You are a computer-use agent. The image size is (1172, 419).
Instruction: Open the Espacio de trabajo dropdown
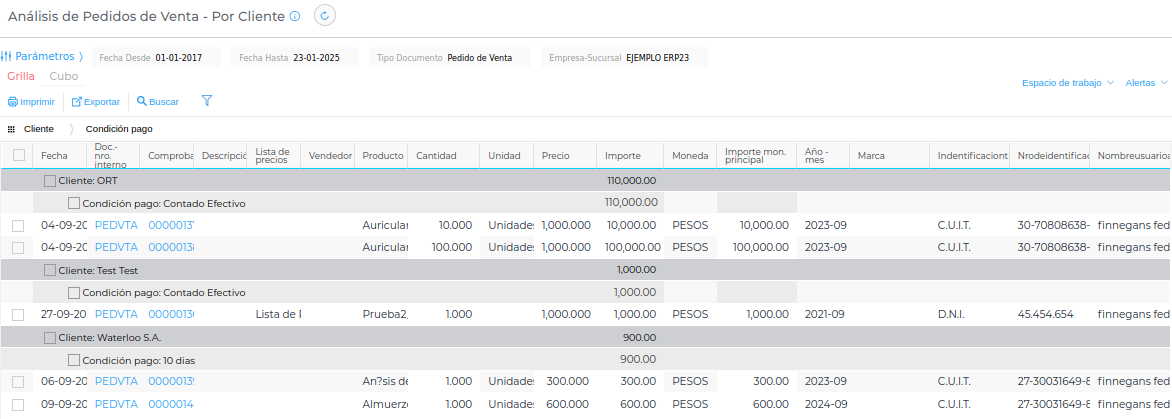tap(1067, 83)
